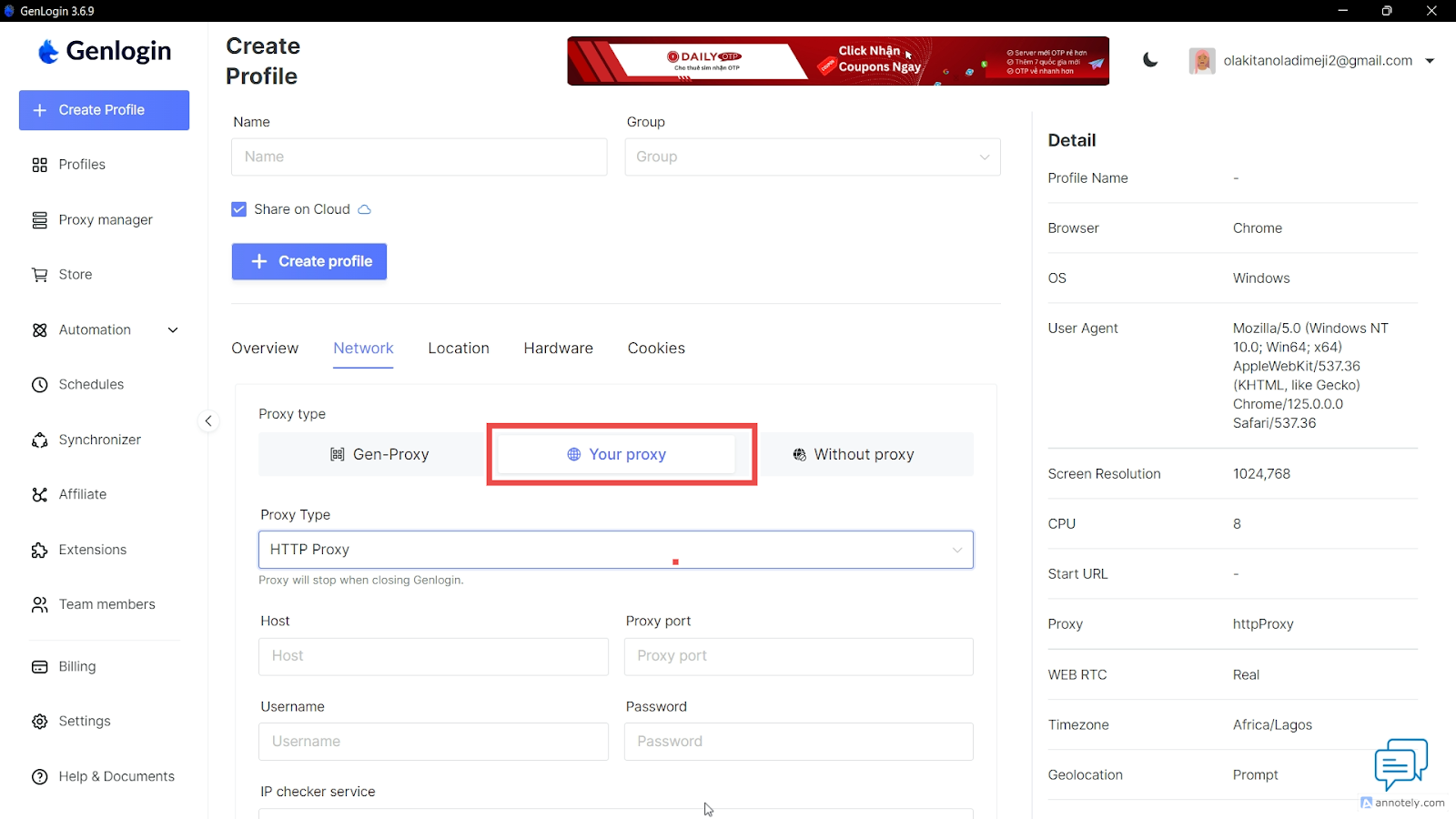Click the Password input field
Viewport: 1456px width, 819px height.
click(798, 742)
